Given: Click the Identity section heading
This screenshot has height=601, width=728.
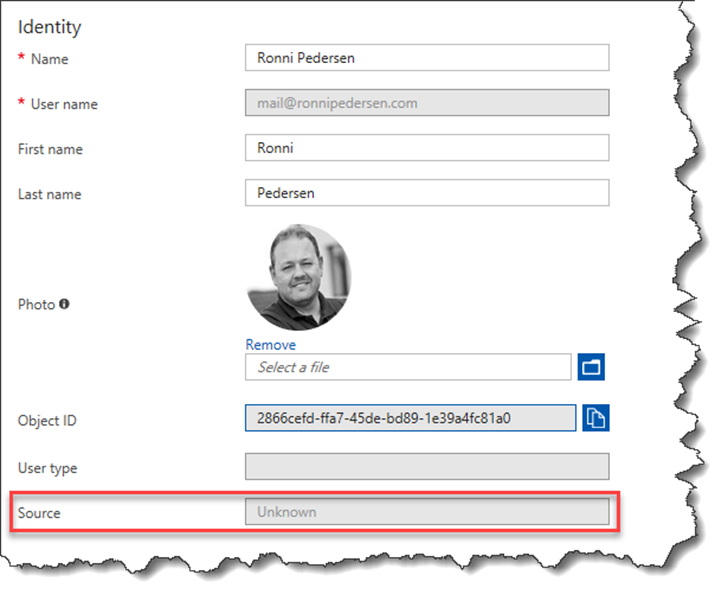Looking at the screenshot, I should pos(49,27).
